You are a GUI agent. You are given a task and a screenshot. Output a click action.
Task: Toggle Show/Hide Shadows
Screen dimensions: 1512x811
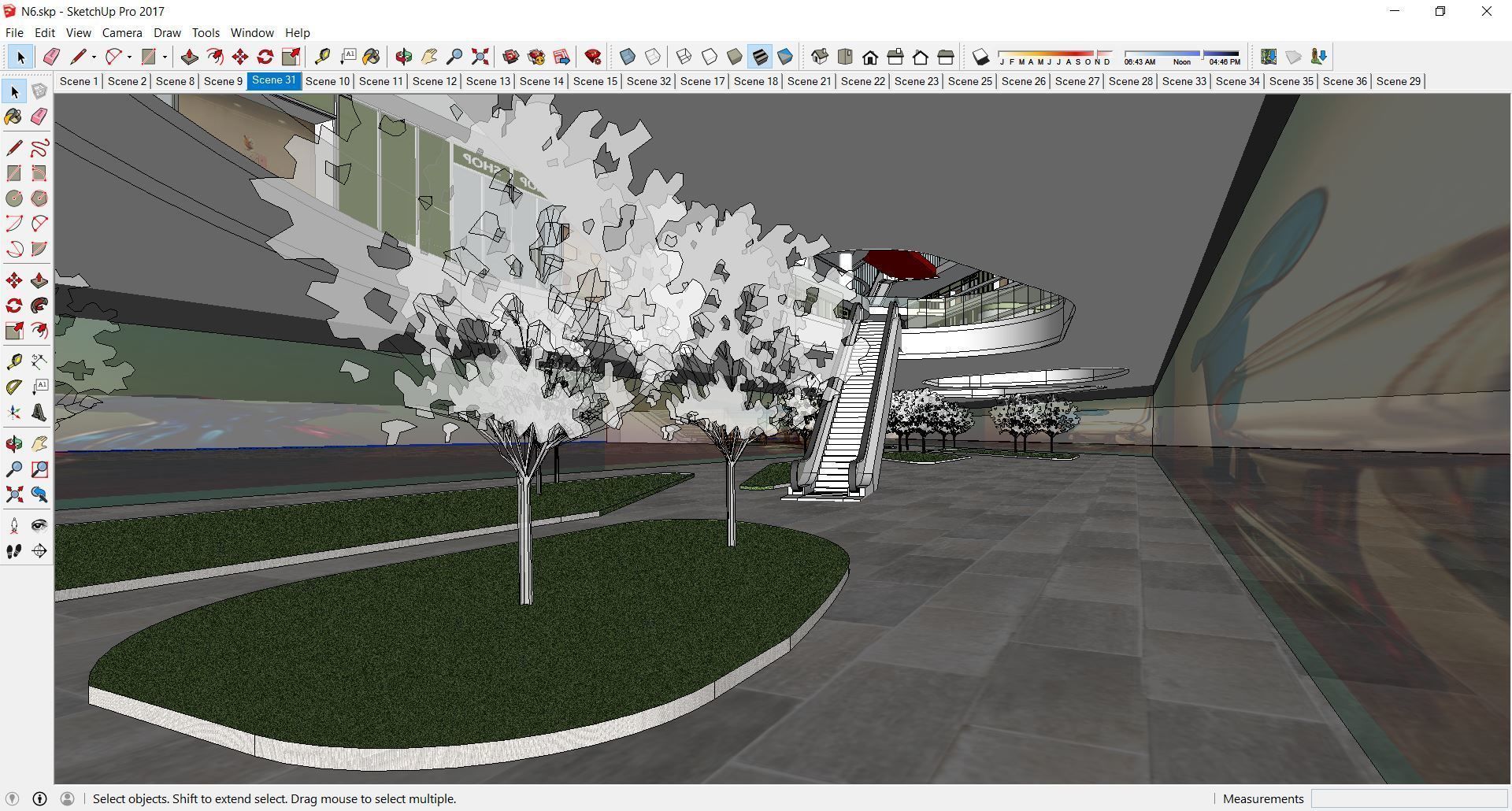click(980, 57)
